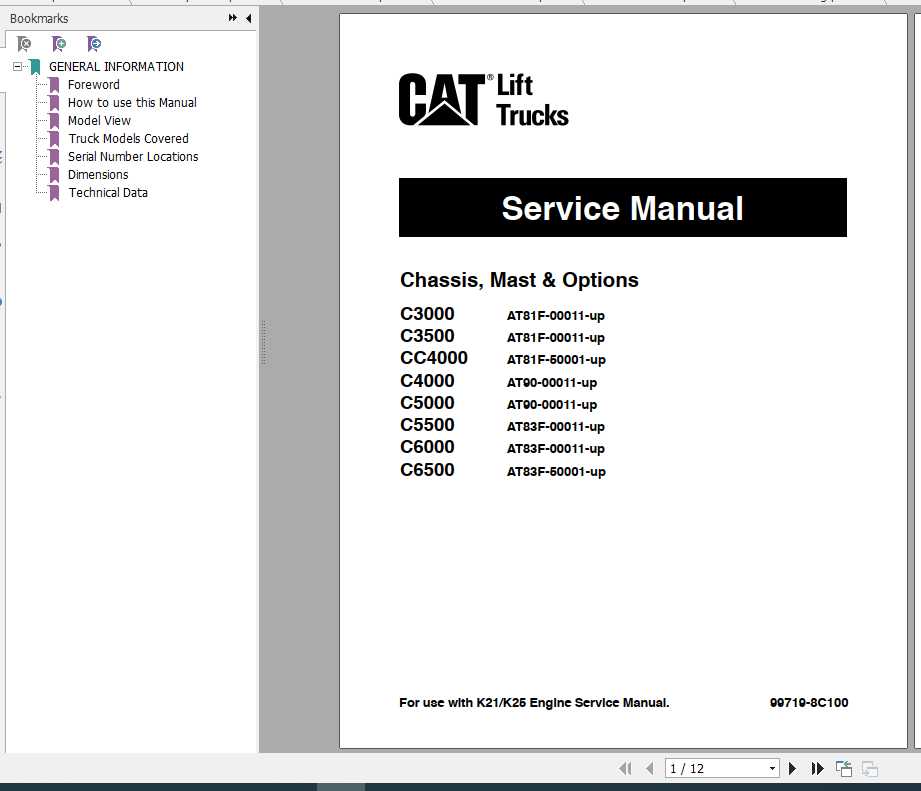Viewport: 921px width, 791px height.
Task: Jump to the last page
Action: [817, 768]
